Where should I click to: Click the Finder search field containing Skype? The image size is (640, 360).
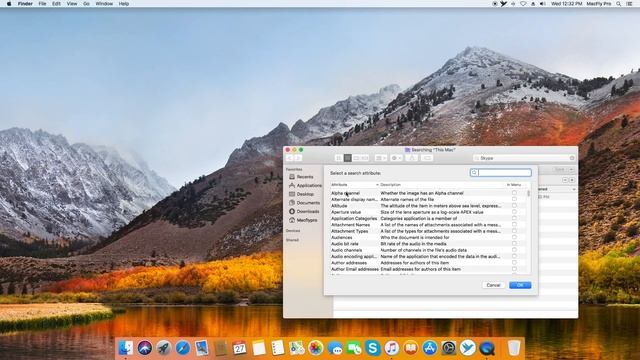click(524, 158)
